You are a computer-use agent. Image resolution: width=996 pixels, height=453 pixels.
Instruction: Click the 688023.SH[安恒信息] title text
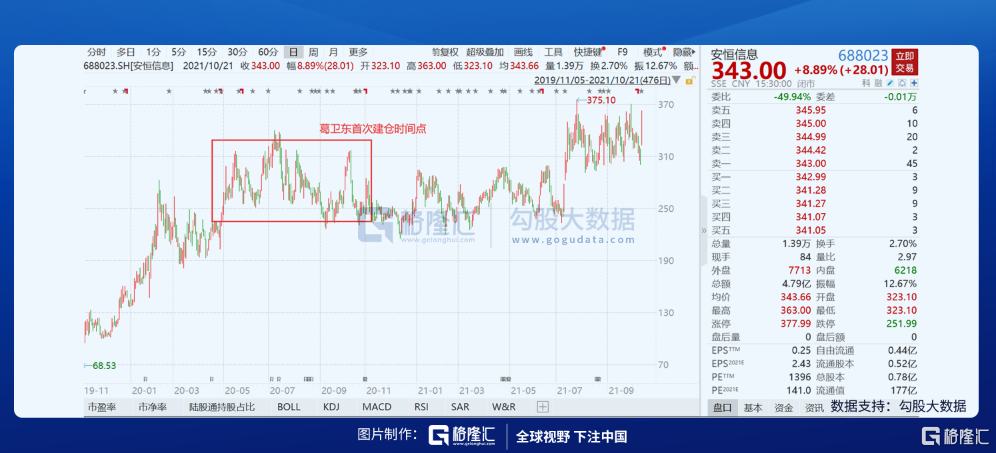click(128, 65)
